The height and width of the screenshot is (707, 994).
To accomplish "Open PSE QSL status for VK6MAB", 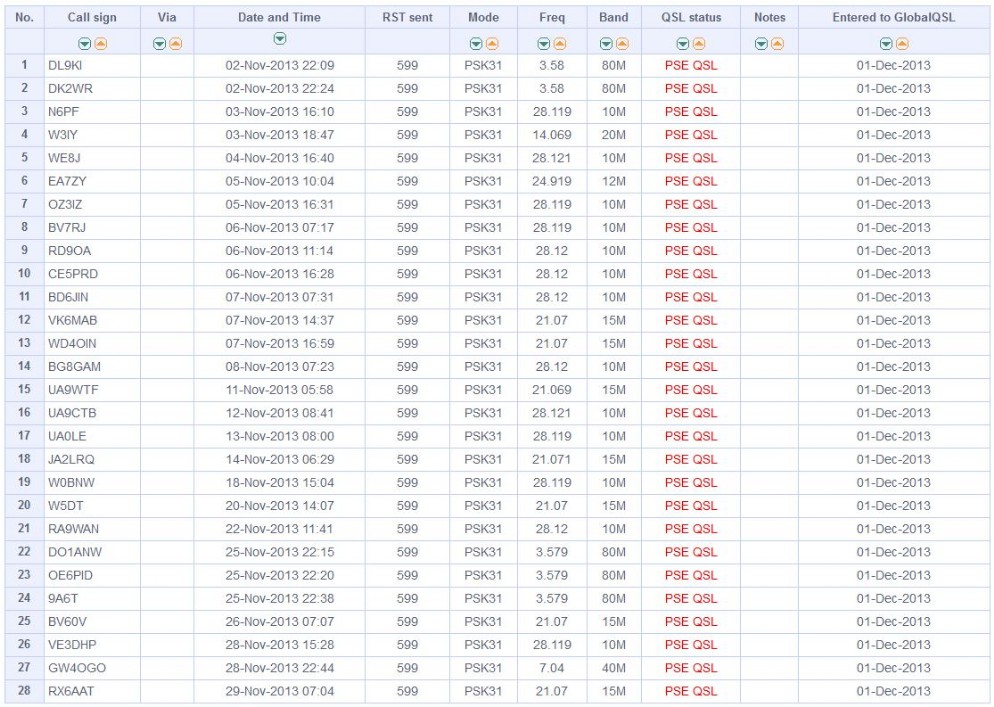I will pyautogui.click(x=691, y=320).
